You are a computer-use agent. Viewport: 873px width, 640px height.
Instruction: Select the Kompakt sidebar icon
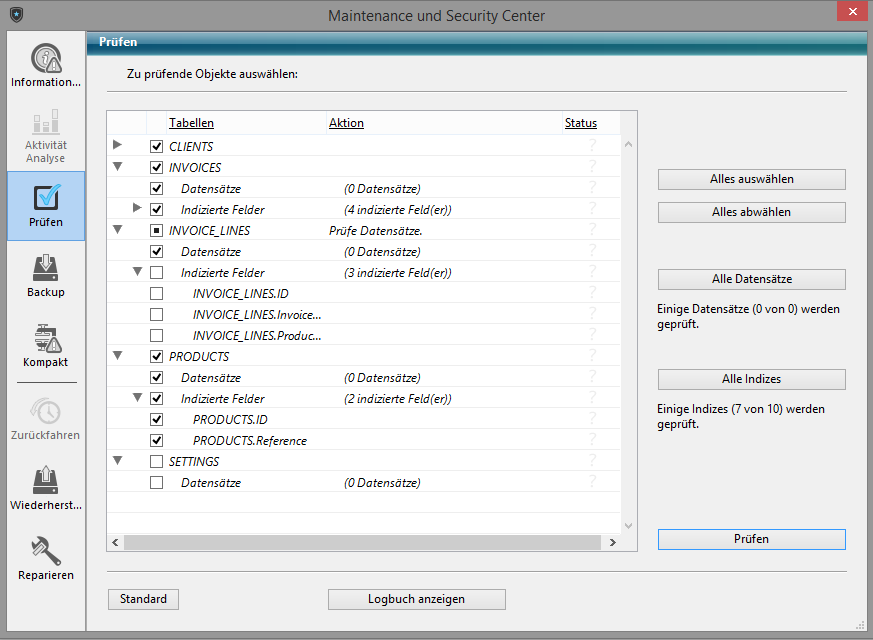pyautogui.click(x=46, y=339)
